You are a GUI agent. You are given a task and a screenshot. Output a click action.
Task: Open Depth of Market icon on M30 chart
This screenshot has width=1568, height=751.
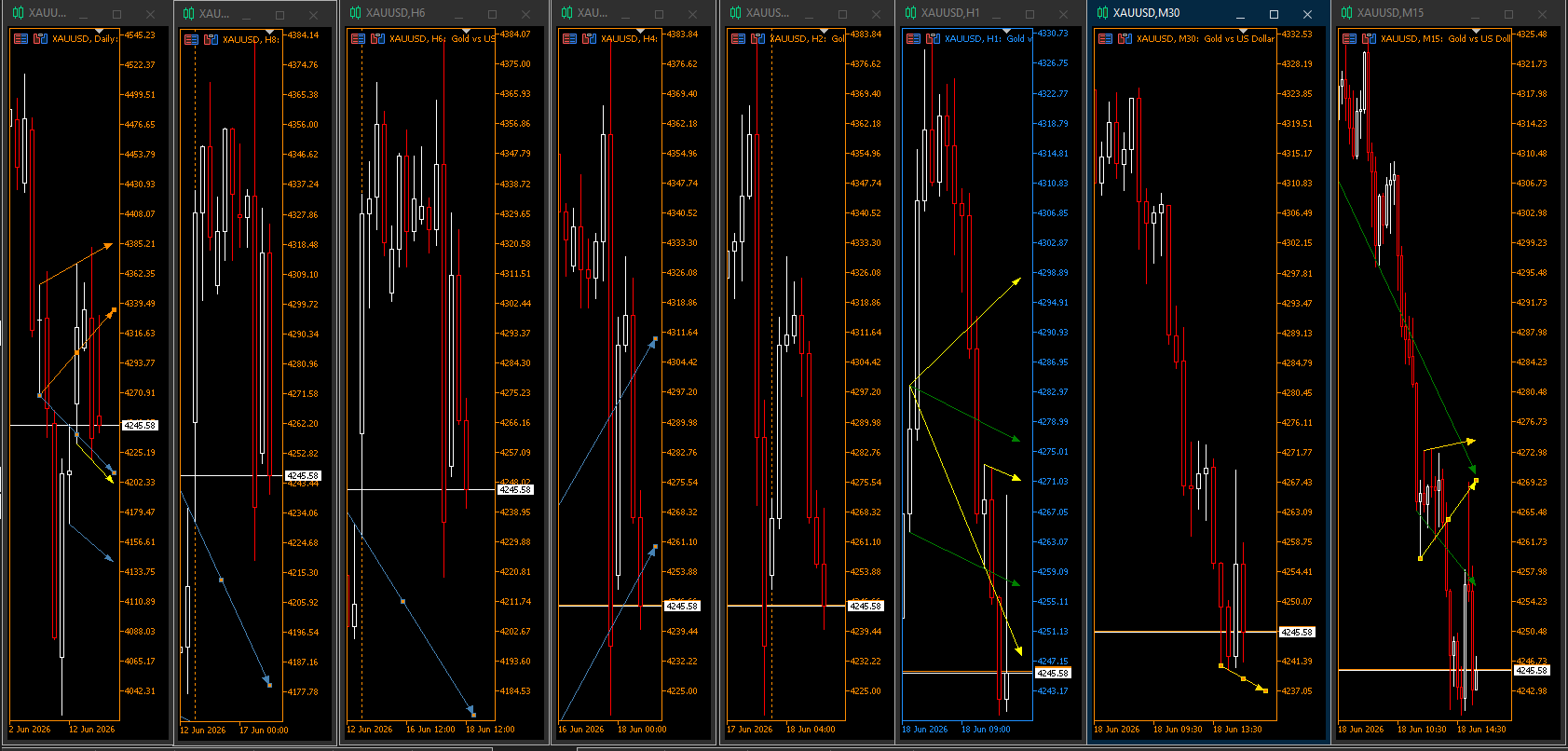point(1125,38)
